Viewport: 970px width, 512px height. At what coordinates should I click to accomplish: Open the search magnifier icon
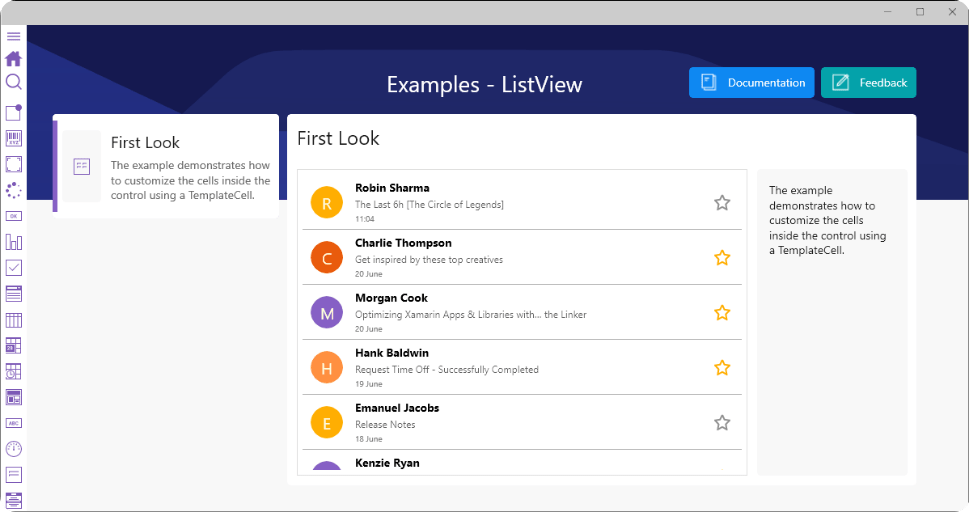pyautogui.click(x=14, y=82)
